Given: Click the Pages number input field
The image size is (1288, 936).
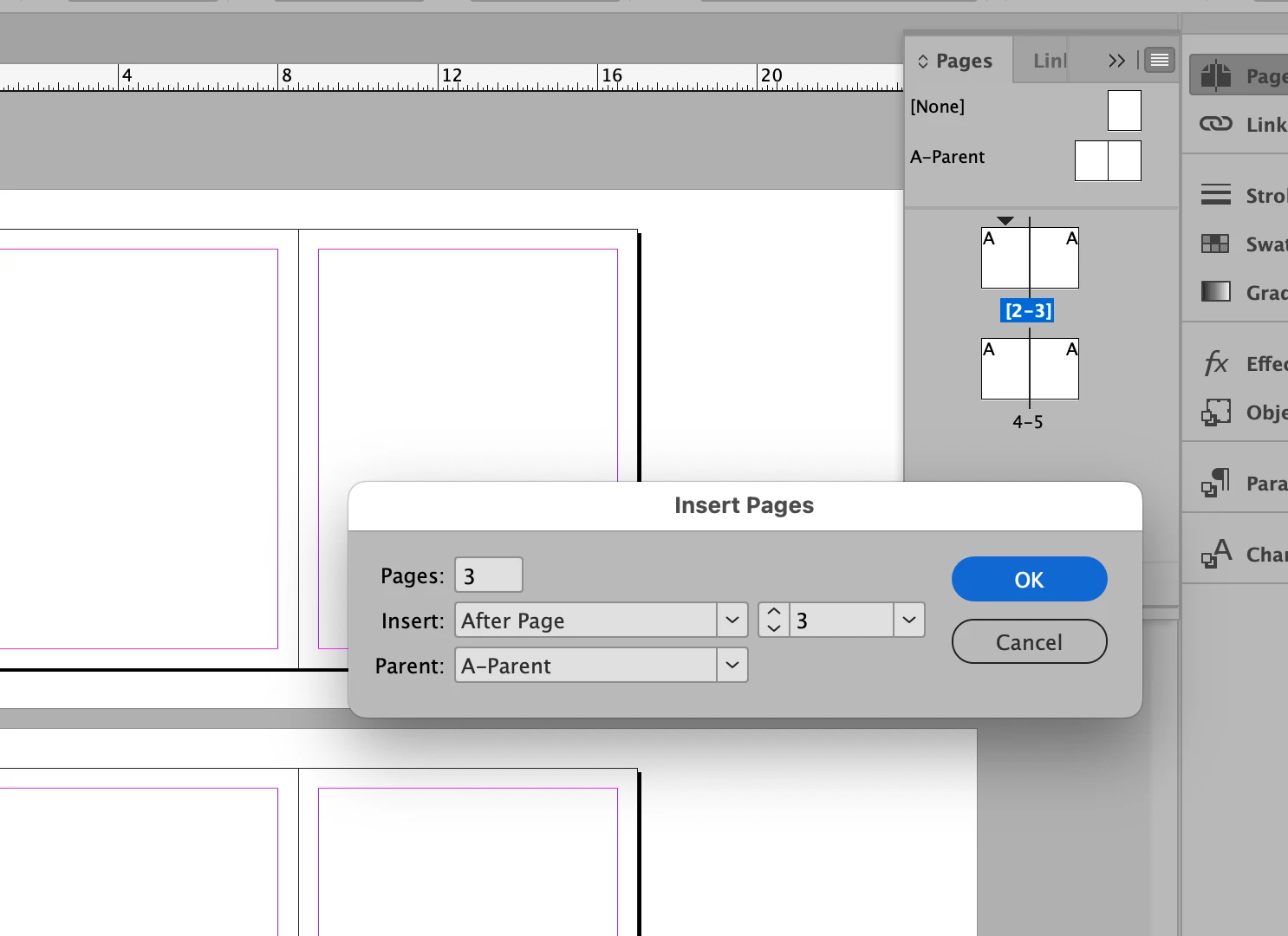Looking at the screenshot, I should pos(489,575).
